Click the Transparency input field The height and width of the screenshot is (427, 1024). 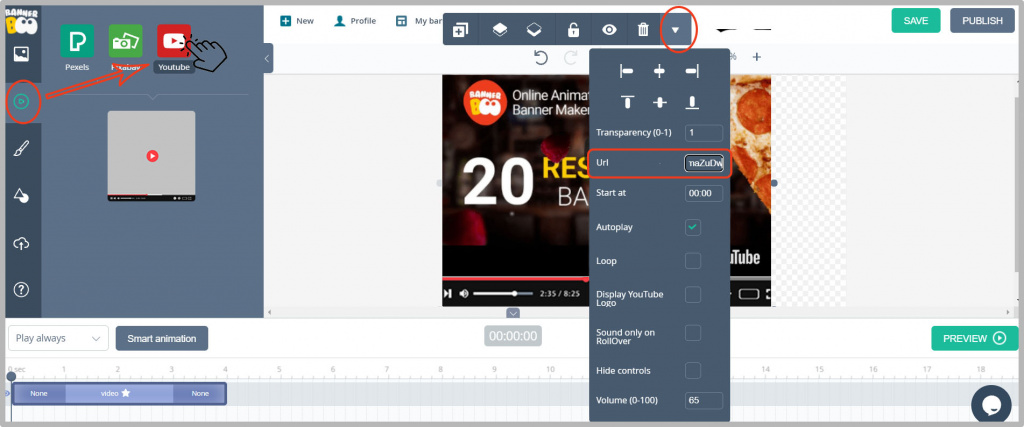(x=704, y=133)
